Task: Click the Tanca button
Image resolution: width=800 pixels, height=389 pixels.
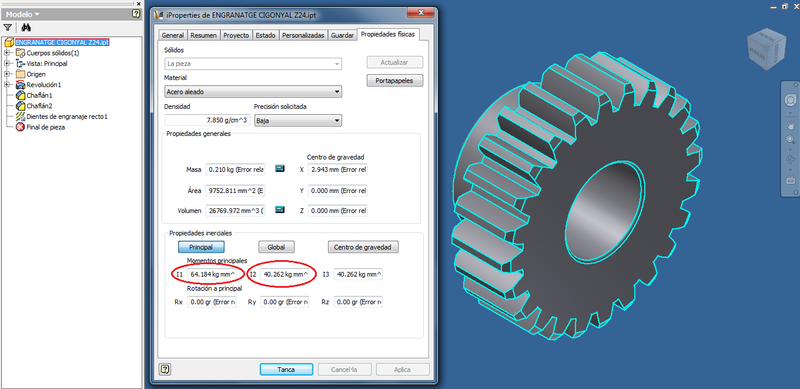Action: [x=286, y=370]
